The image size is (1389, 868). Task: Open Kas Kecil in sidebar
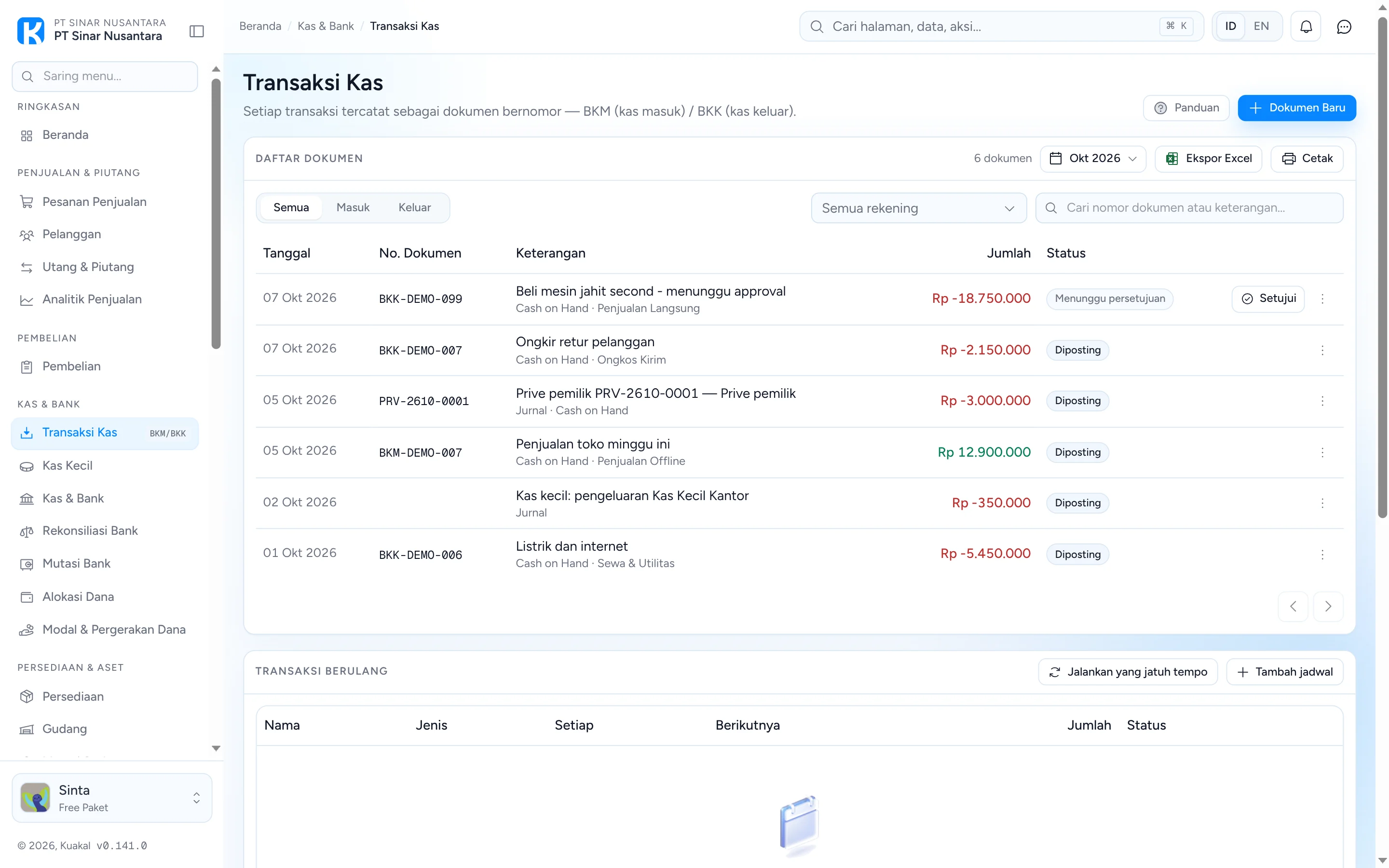pyautogui.click(x=105, y=465)
